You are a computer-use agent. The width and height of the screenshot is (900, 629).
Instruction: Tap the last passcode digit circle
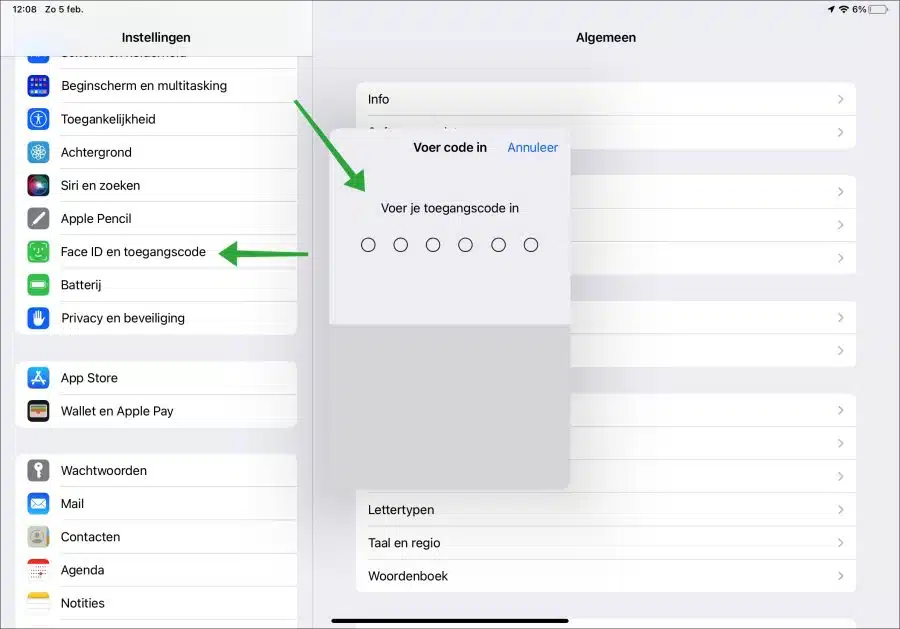[x=531, y=245]
